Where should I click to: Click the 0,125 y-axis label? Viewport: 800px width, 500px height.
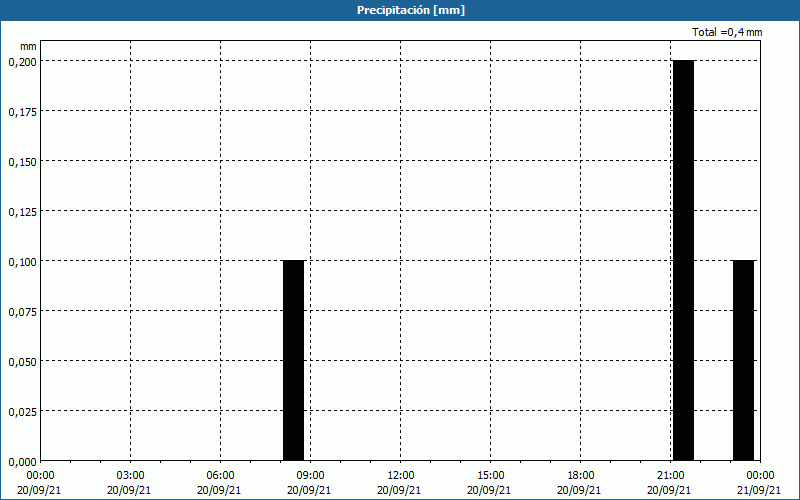[22, 212]
